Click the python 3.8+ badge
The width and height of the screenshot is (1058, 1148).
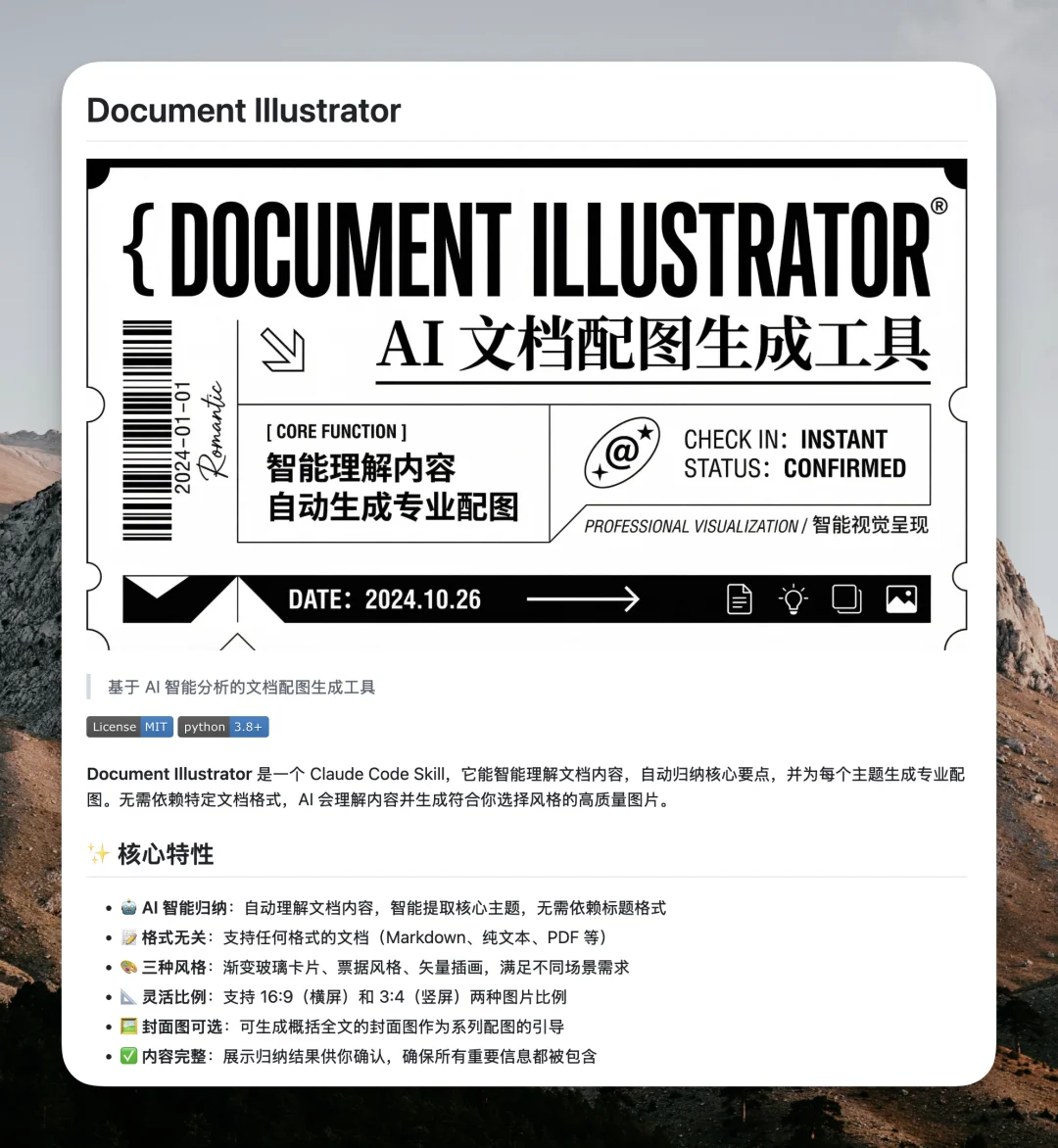click(222, 727)
